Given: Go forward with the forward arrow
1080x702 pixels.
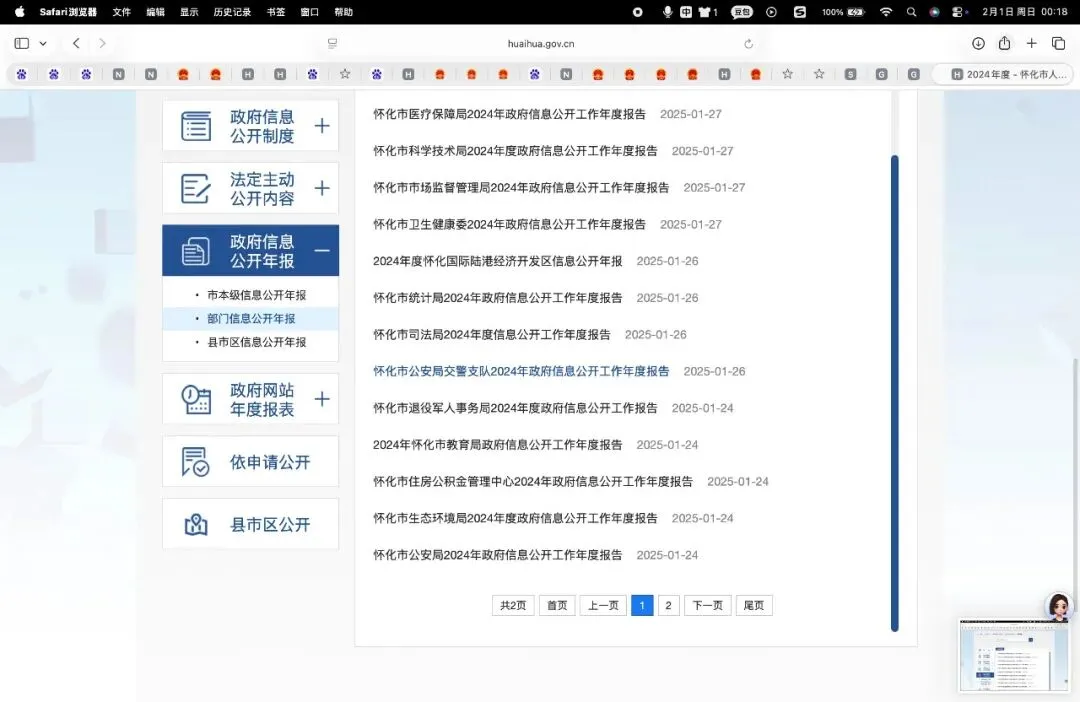Looking at the screenshot, I should [103, 43].
